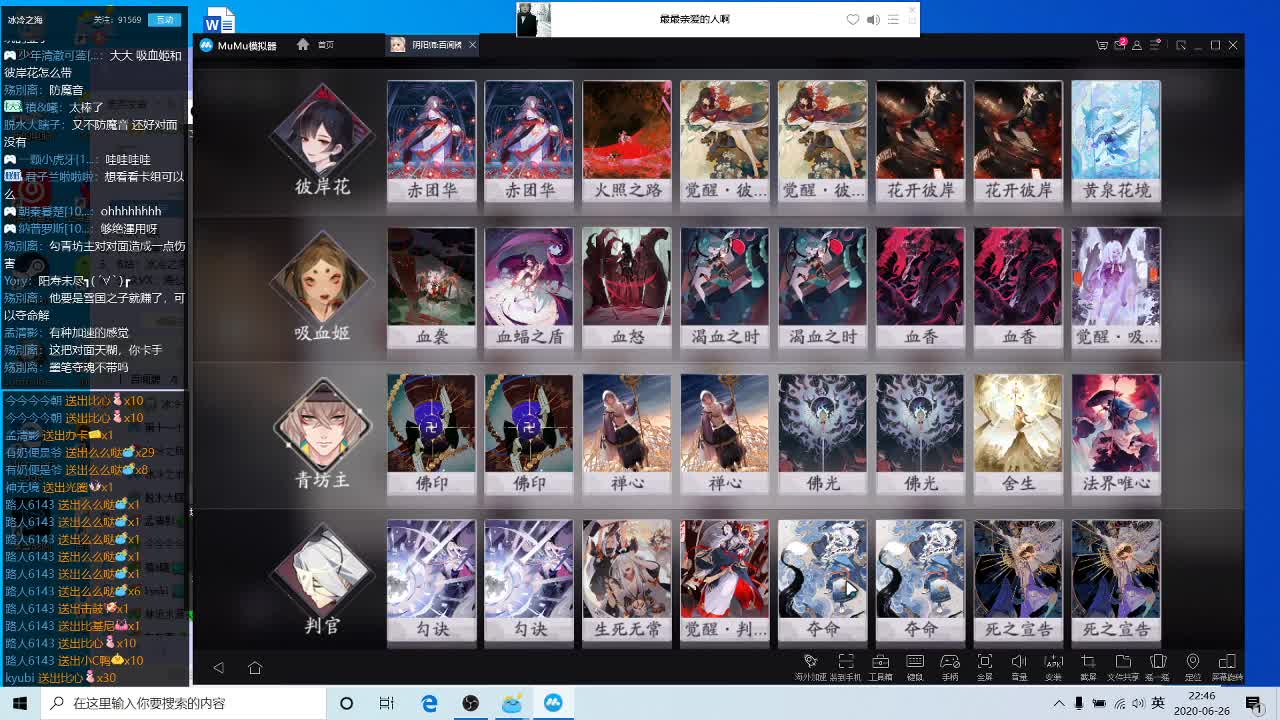Open the 生死无常 card
Viewport: 1280px width, 720px height.
coord(627,581)
